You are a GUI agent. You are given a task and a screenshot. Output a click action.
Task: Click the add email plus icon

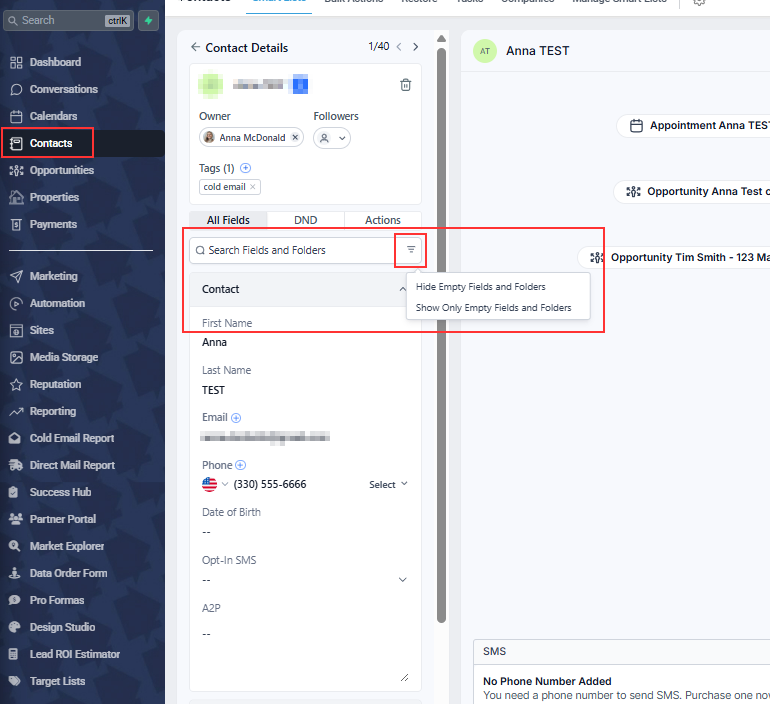coord(236,418)
